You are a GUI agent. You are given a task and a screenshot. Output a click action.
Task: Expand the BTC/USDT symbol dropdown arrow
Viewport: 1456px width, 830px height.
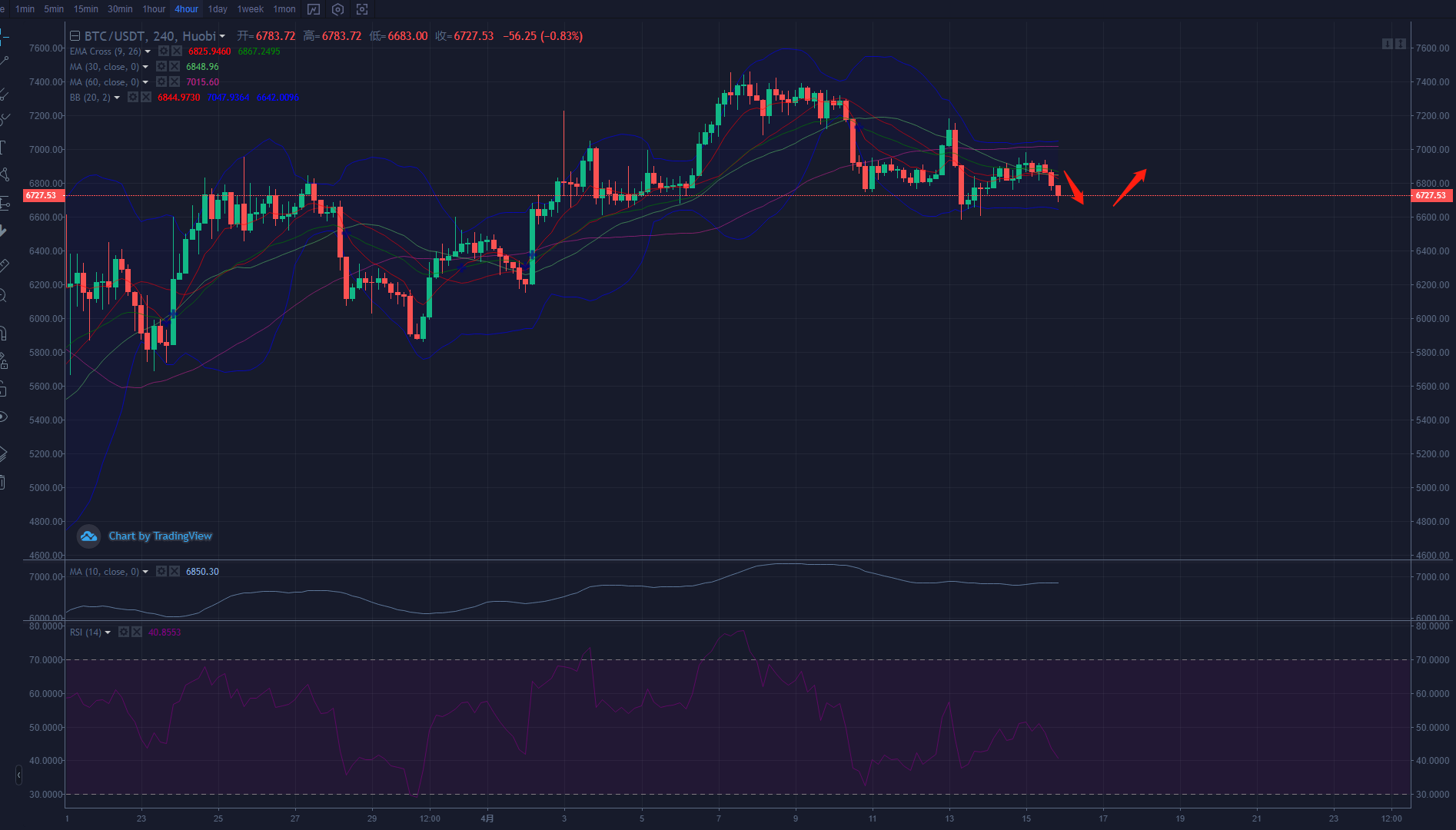point(222,36)
